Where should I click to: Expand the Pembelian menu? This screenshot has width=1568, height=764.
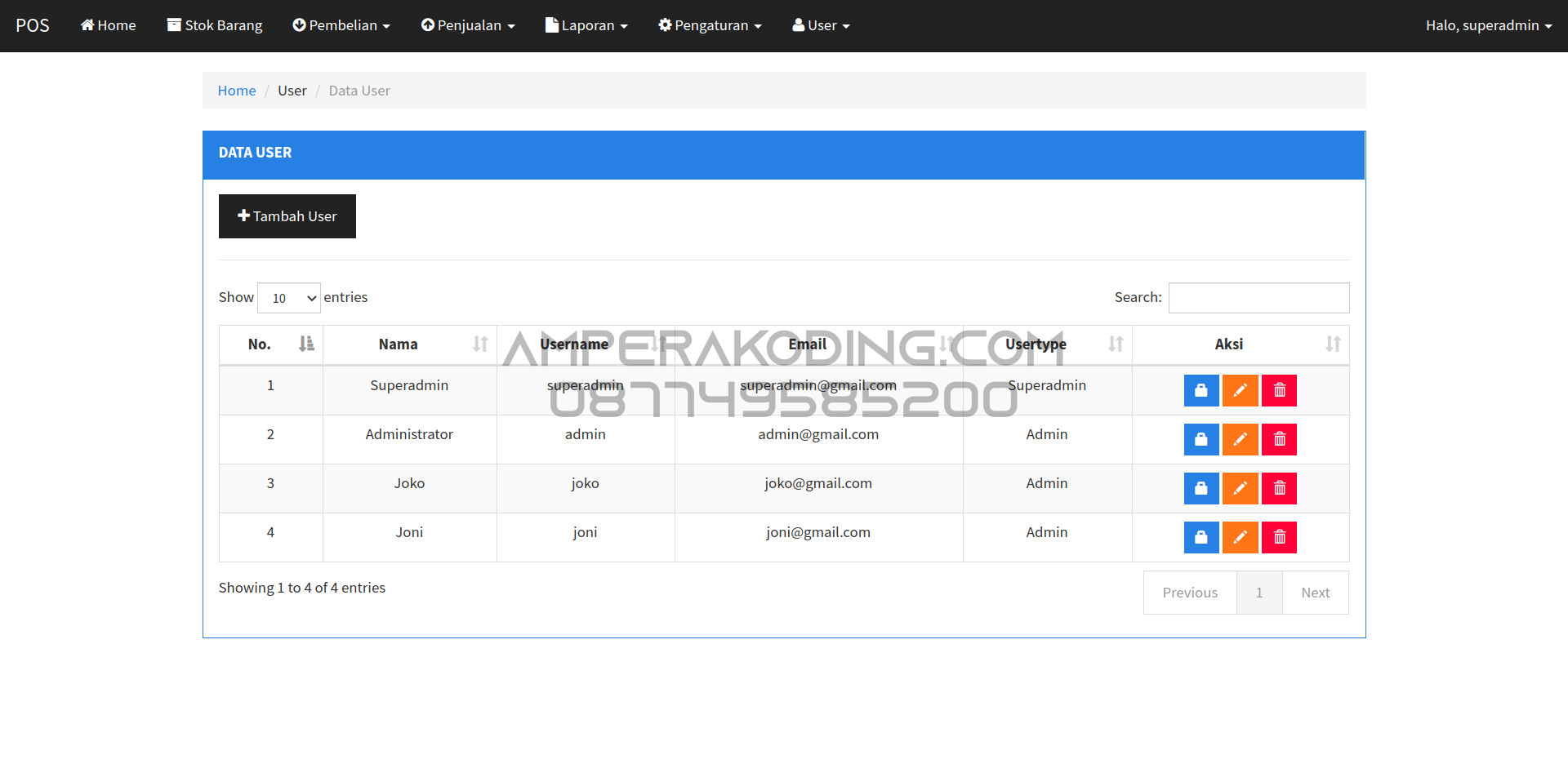(x=341, y=25)
